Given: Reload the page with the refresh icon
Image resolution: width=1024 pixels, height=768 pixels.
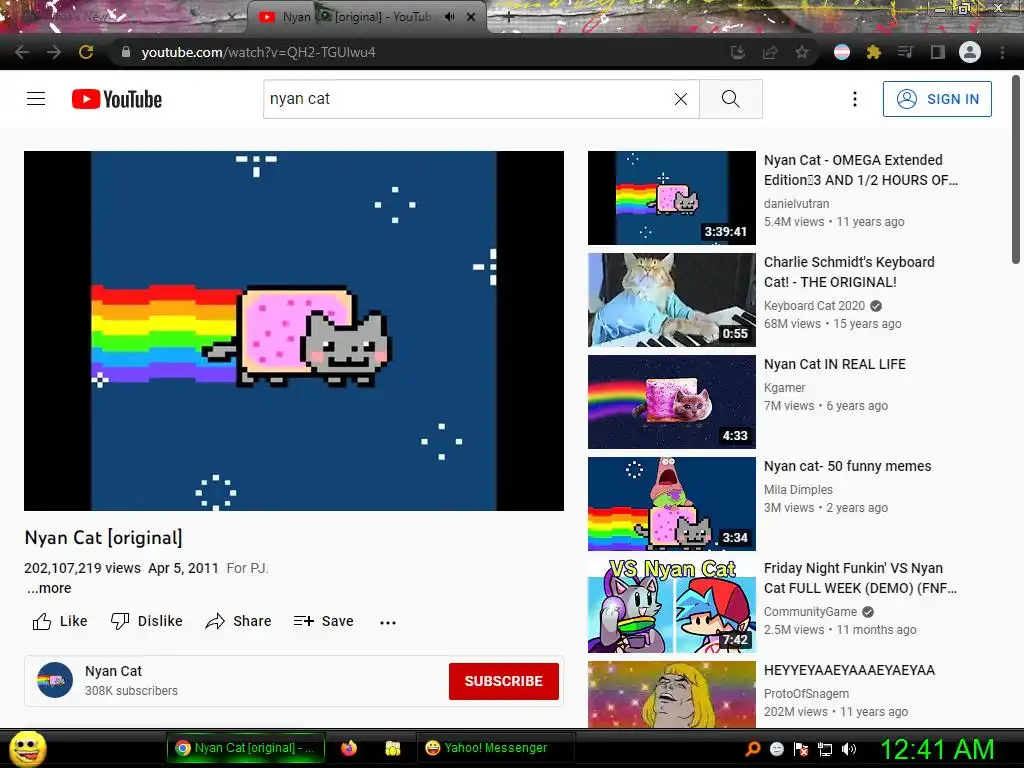Looking at the screenshot, I should pos(86,52).
